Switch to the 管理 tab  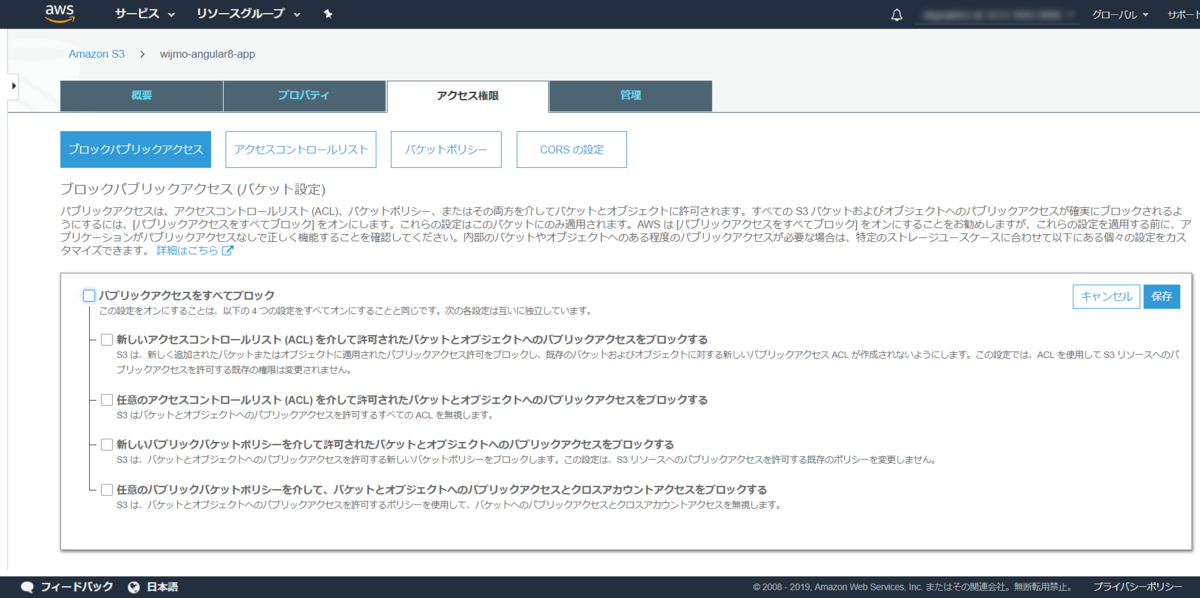[630, 96]
